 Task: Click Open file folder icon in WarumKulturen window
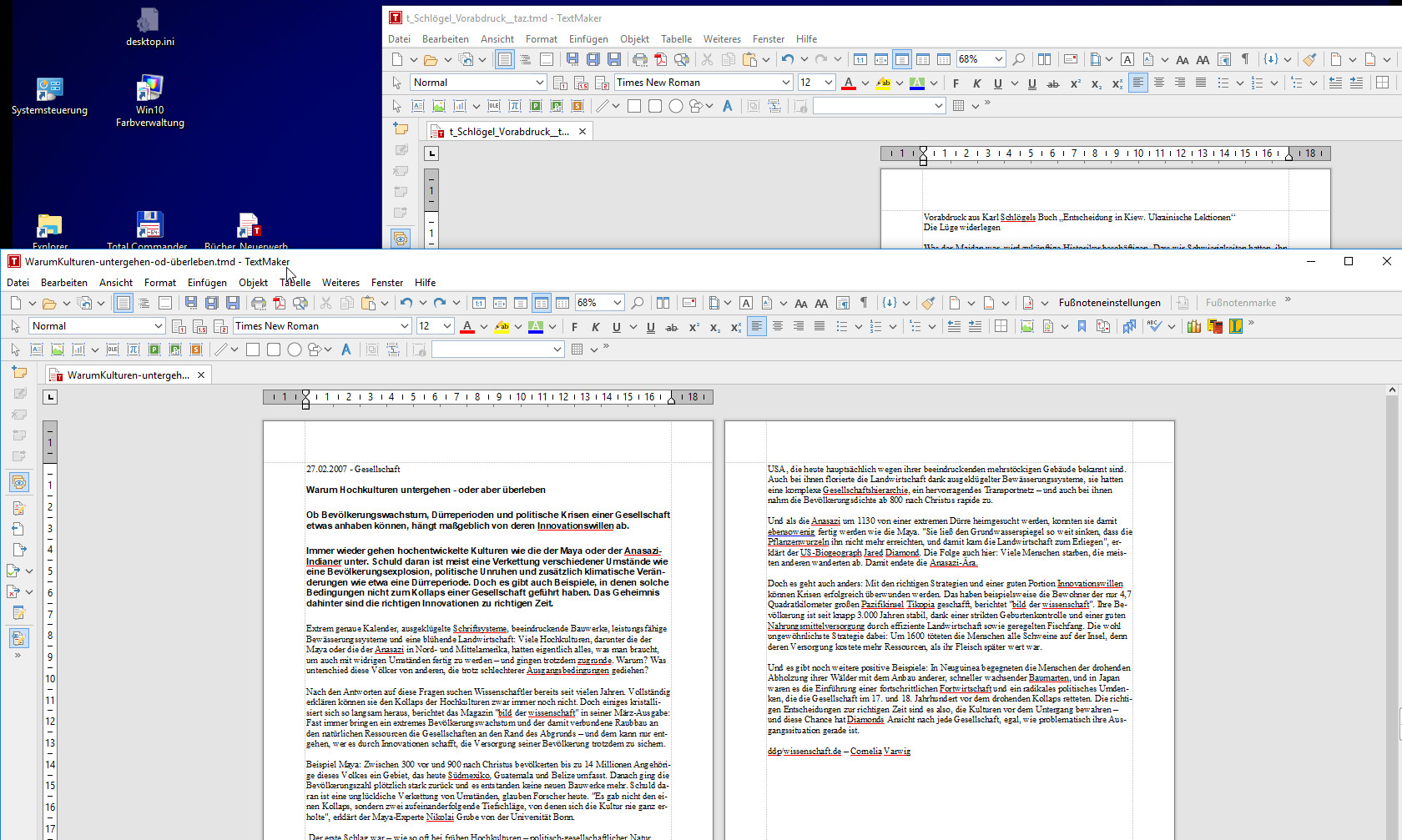(49, 303)
